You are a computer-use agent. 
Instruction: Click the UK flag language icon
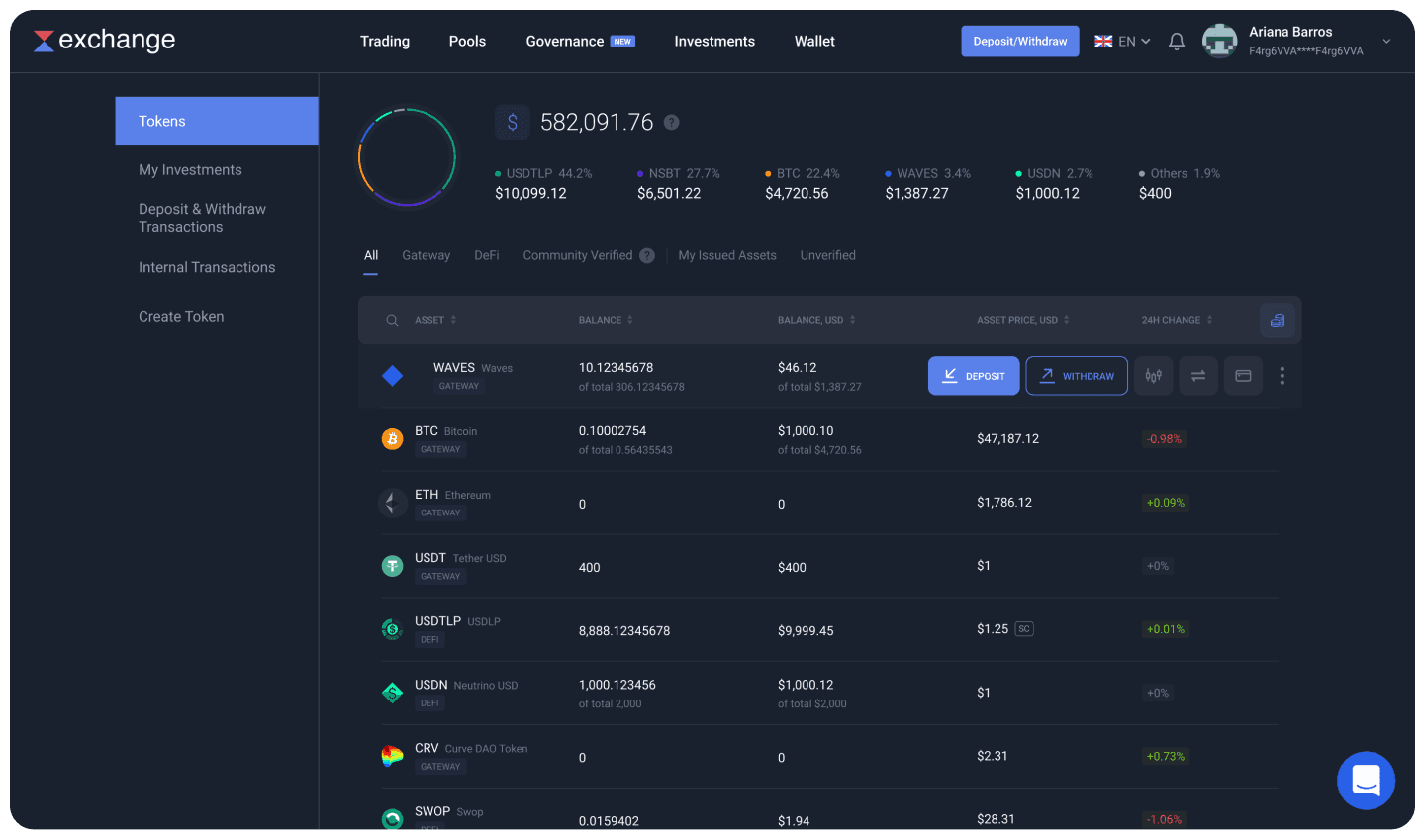click(x=1103, y=42)
